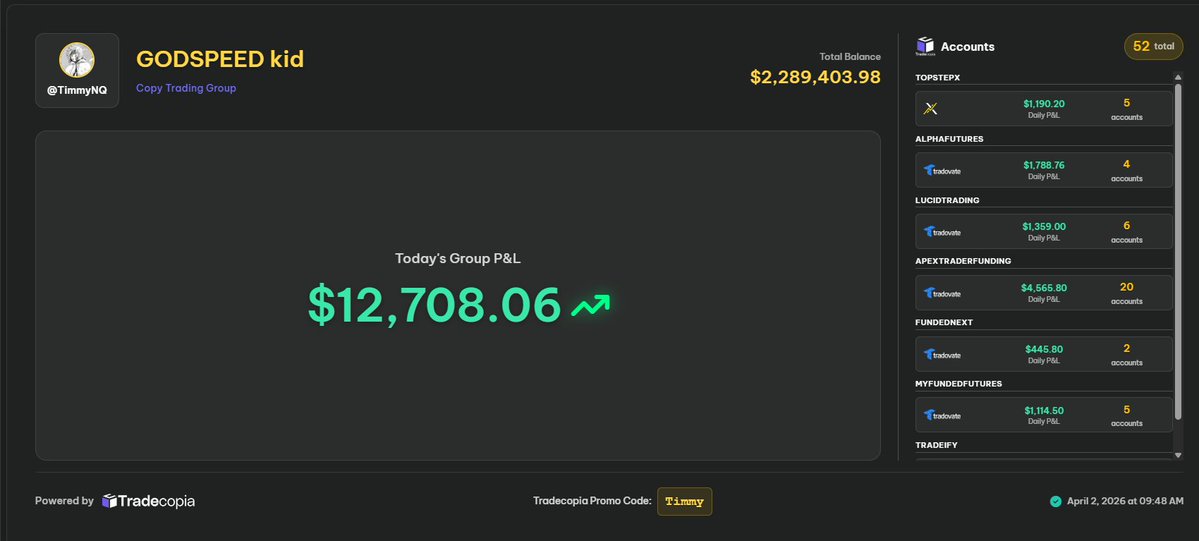
Task: Click the Accounts panel heading
Action: click(967, 47)
